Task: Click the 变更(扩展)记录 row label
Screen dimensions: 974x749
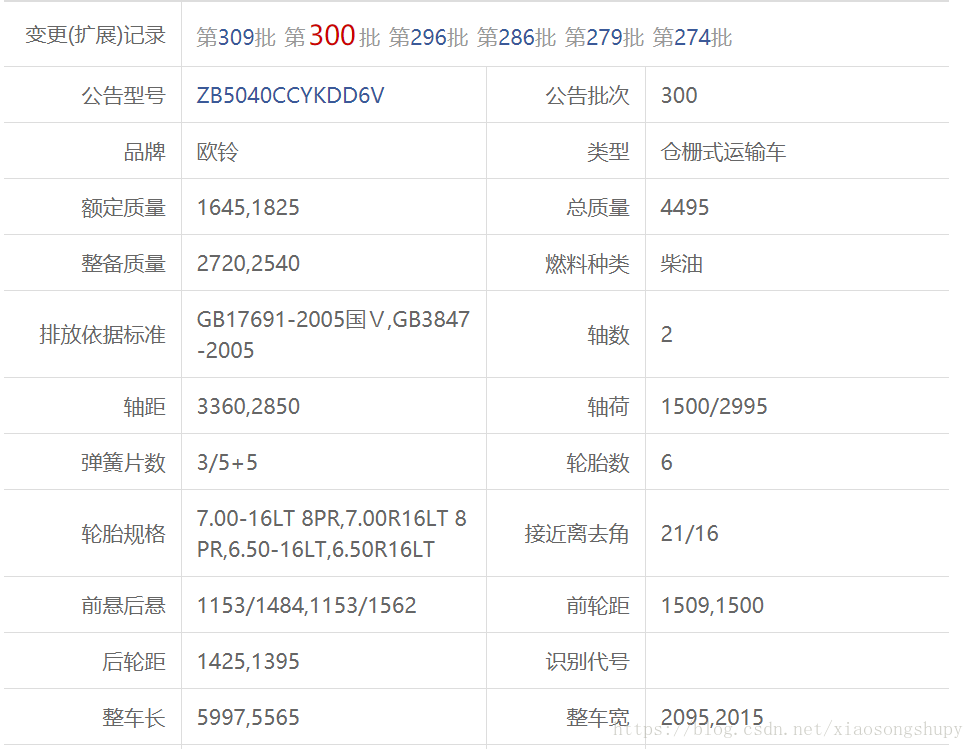Action: click(x=96, y=35)
